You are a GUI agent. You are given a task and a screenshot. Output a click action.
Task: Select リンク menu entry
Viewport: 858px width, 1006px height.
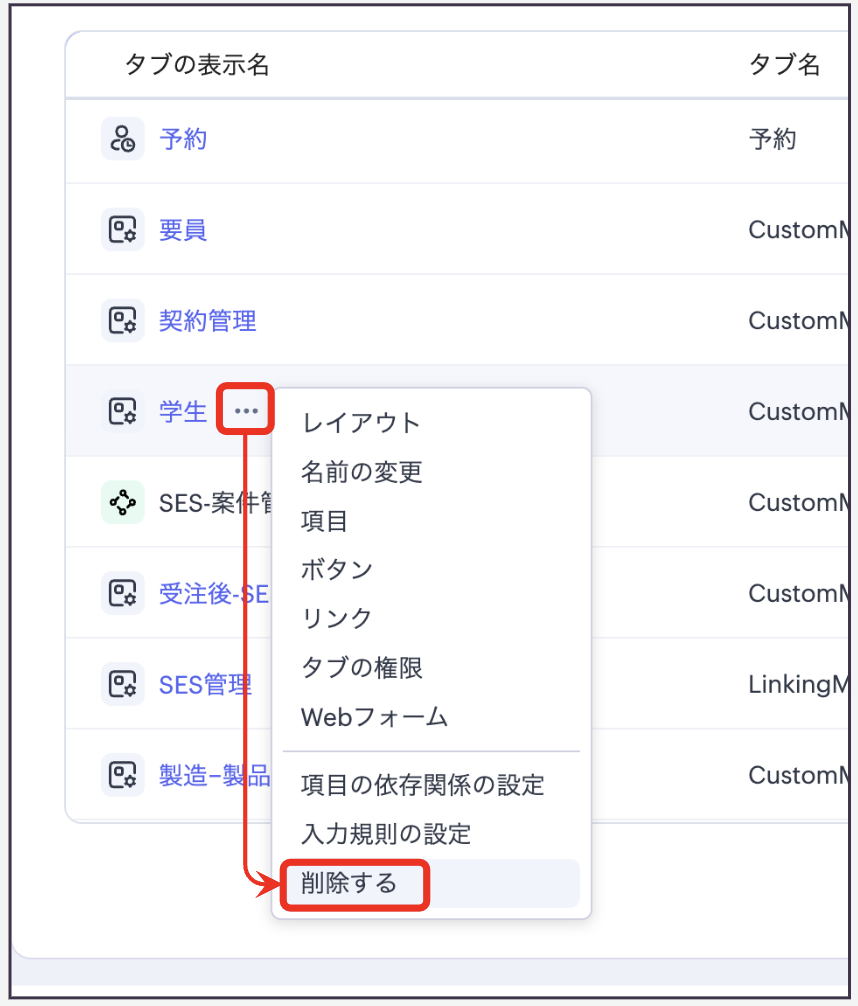click(337, 618)
